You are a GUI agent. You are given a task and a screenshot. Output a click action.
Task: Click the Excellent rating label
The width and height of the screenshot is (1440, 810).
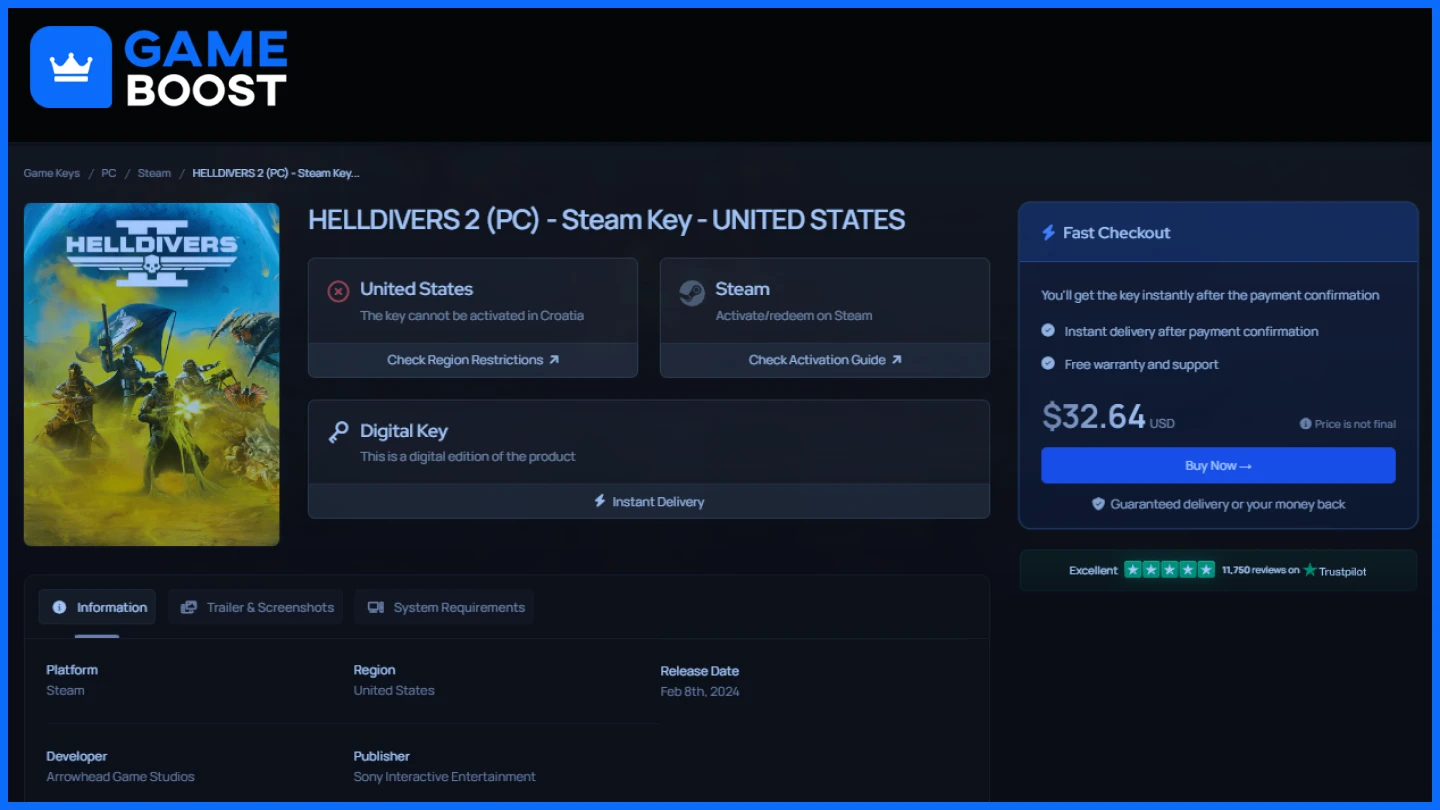[1093, 570]
